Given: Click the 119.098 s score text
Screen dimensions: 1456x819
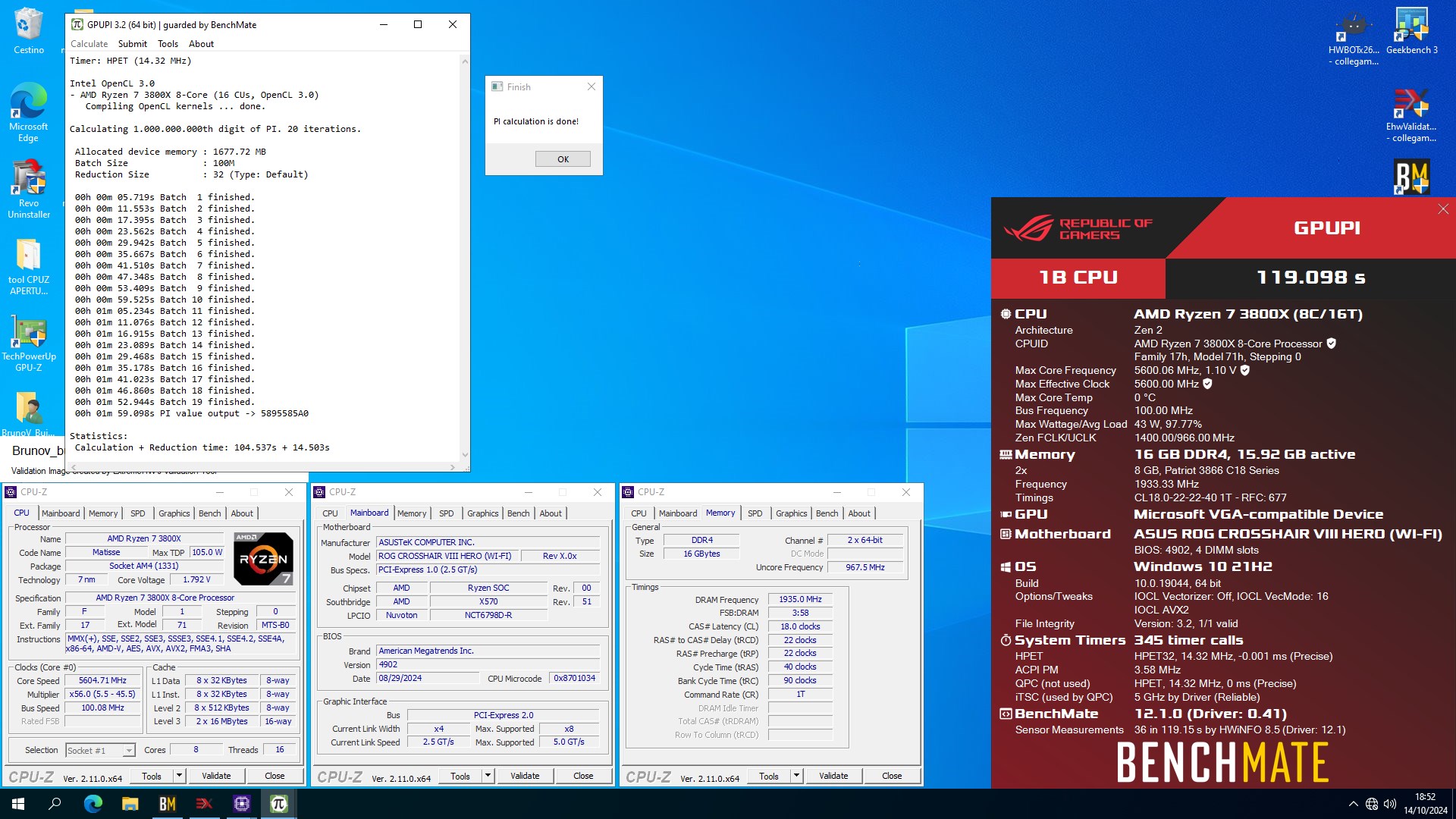Looking at the screenshot, I should click(1310, 278).
